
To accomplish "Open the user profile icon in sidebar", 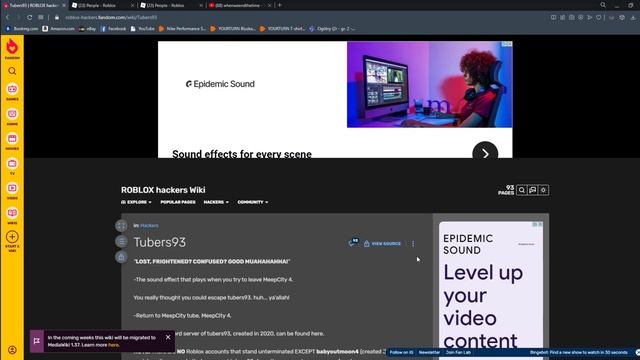I will click(12, 350).
